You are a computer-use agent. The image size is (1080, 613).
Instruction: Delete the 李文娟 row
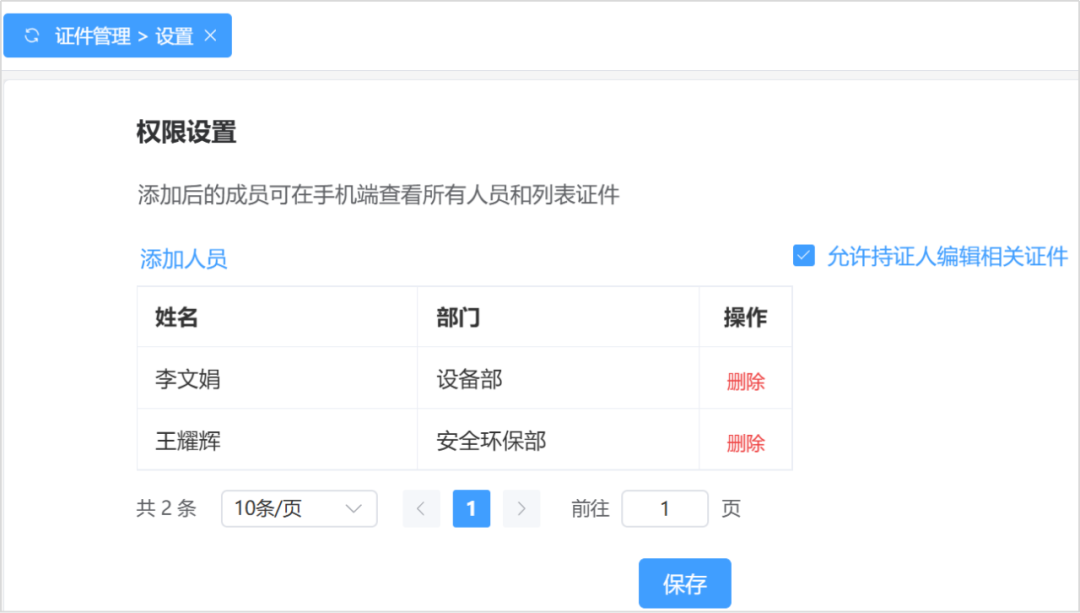tap(745, 381)
